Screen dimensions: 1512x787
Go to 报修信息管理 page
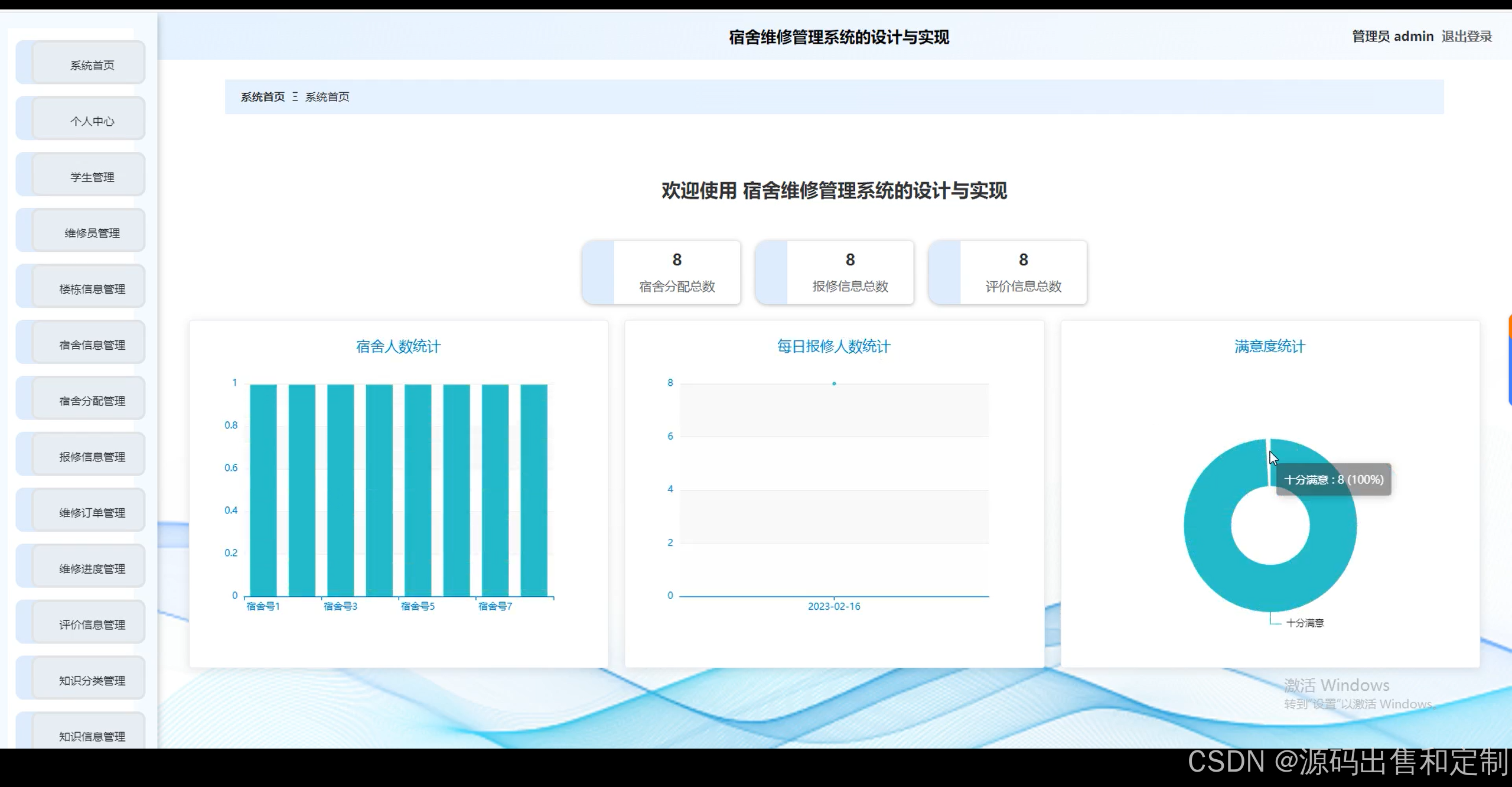coord(91,457)
